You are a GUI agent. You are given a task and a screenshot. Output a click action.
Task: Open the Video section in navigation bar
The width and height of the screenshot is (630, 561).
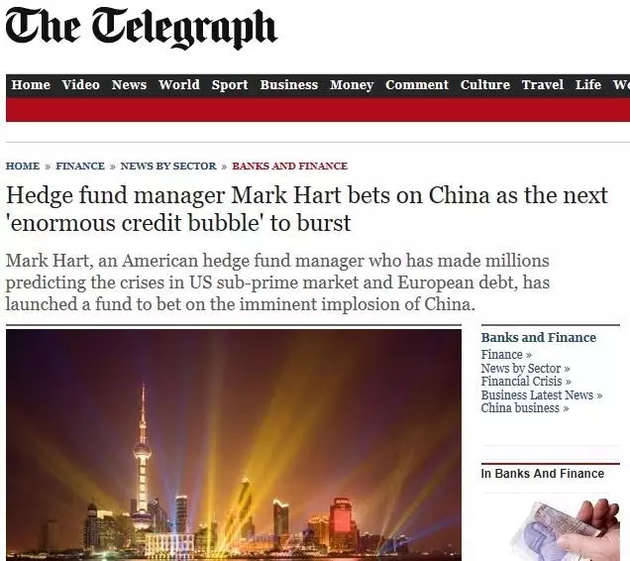(81, 85)
